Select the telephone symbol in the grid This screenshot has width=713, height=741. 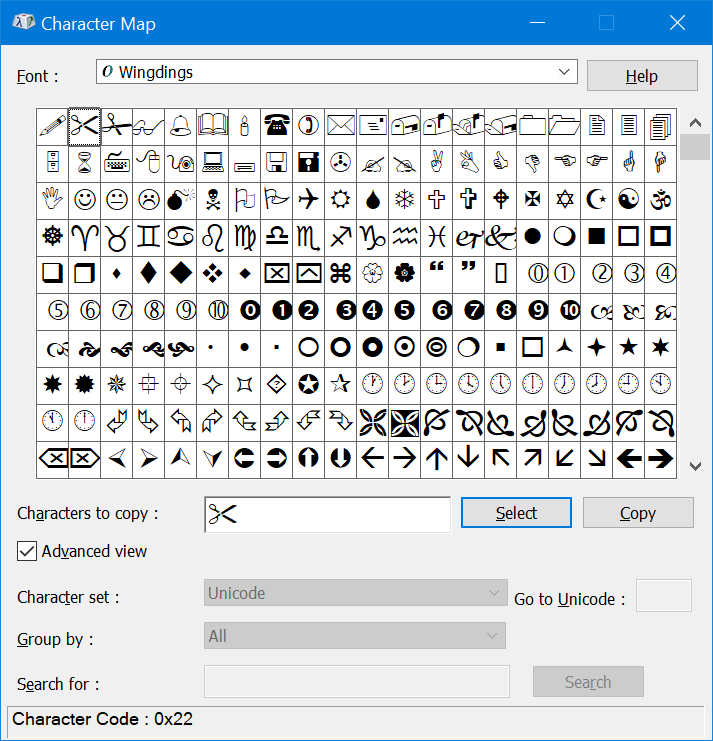pyautogui.click(x=276, y=125)
